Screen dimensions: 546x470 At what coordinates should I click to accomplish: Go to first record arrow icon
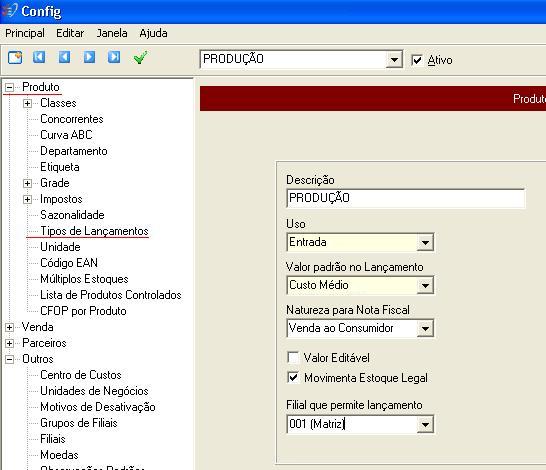pos(39,57)
